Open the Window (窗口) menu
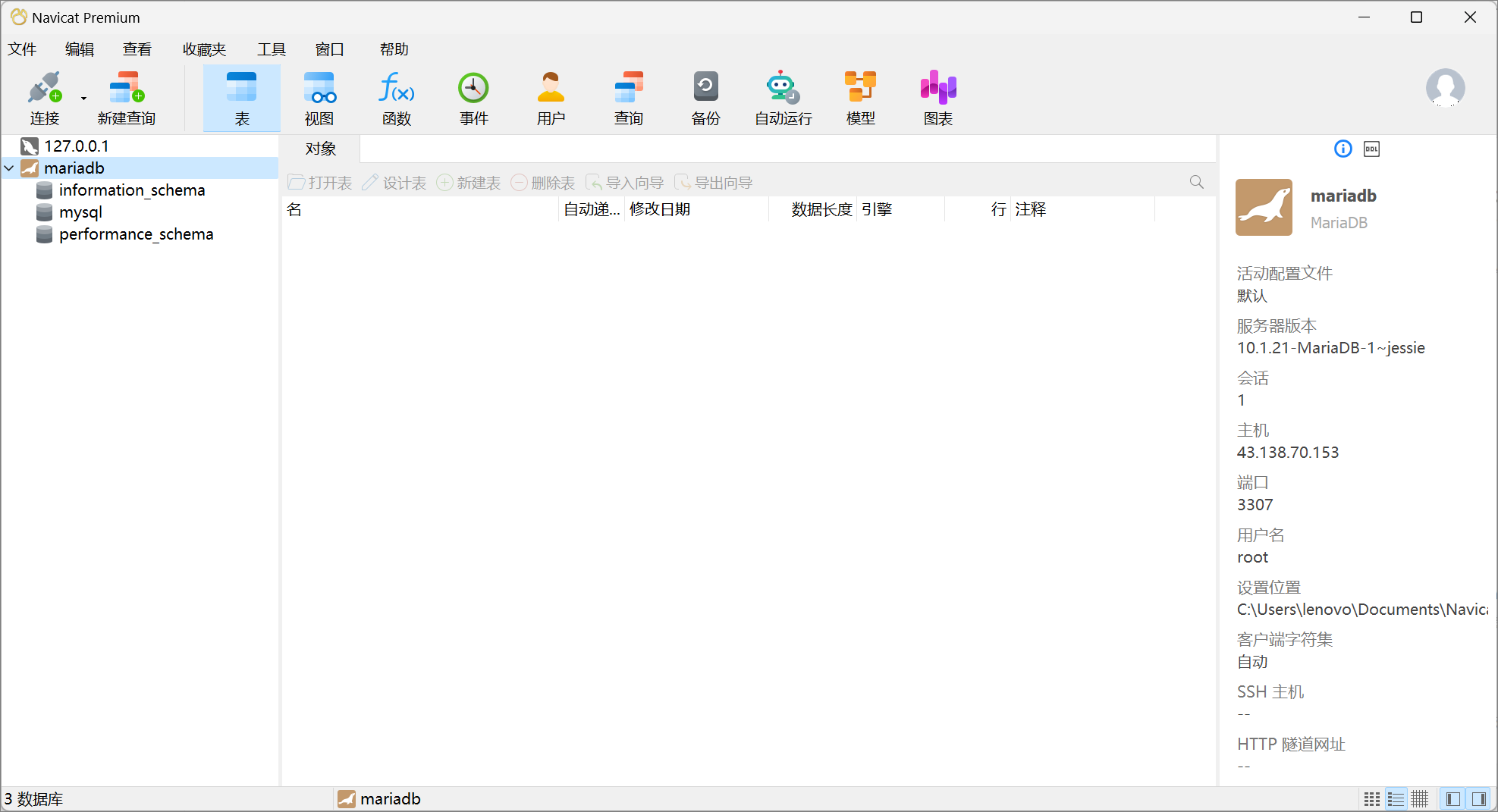Viewport: 1498px width, 812px height. 330,49
